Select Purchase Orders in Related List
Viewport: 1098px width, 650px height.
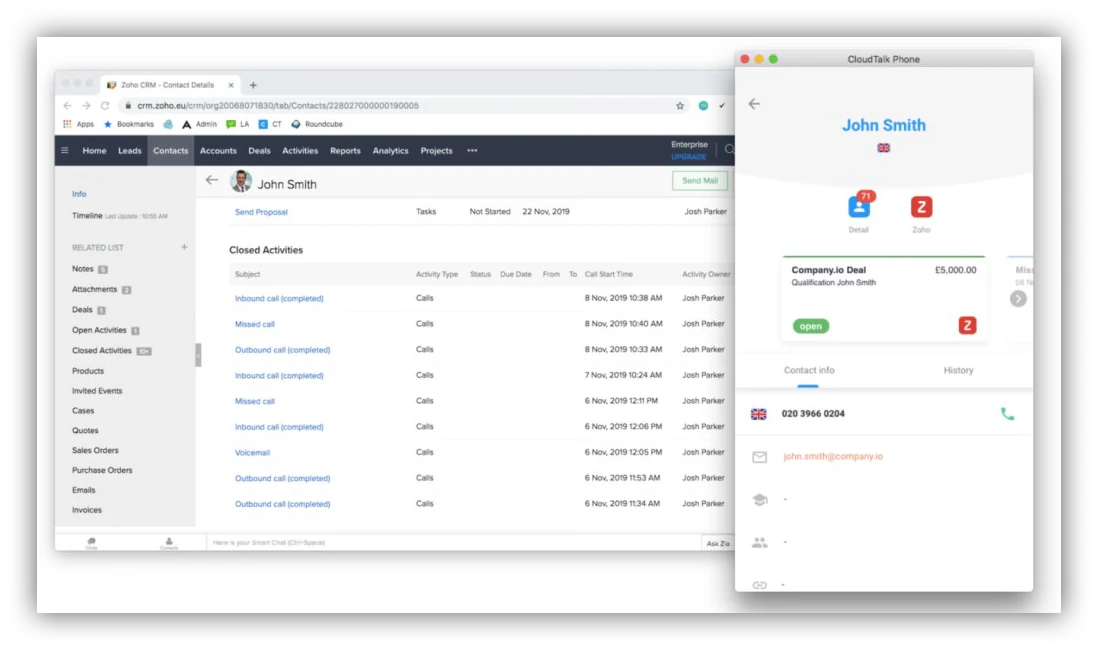102,471
